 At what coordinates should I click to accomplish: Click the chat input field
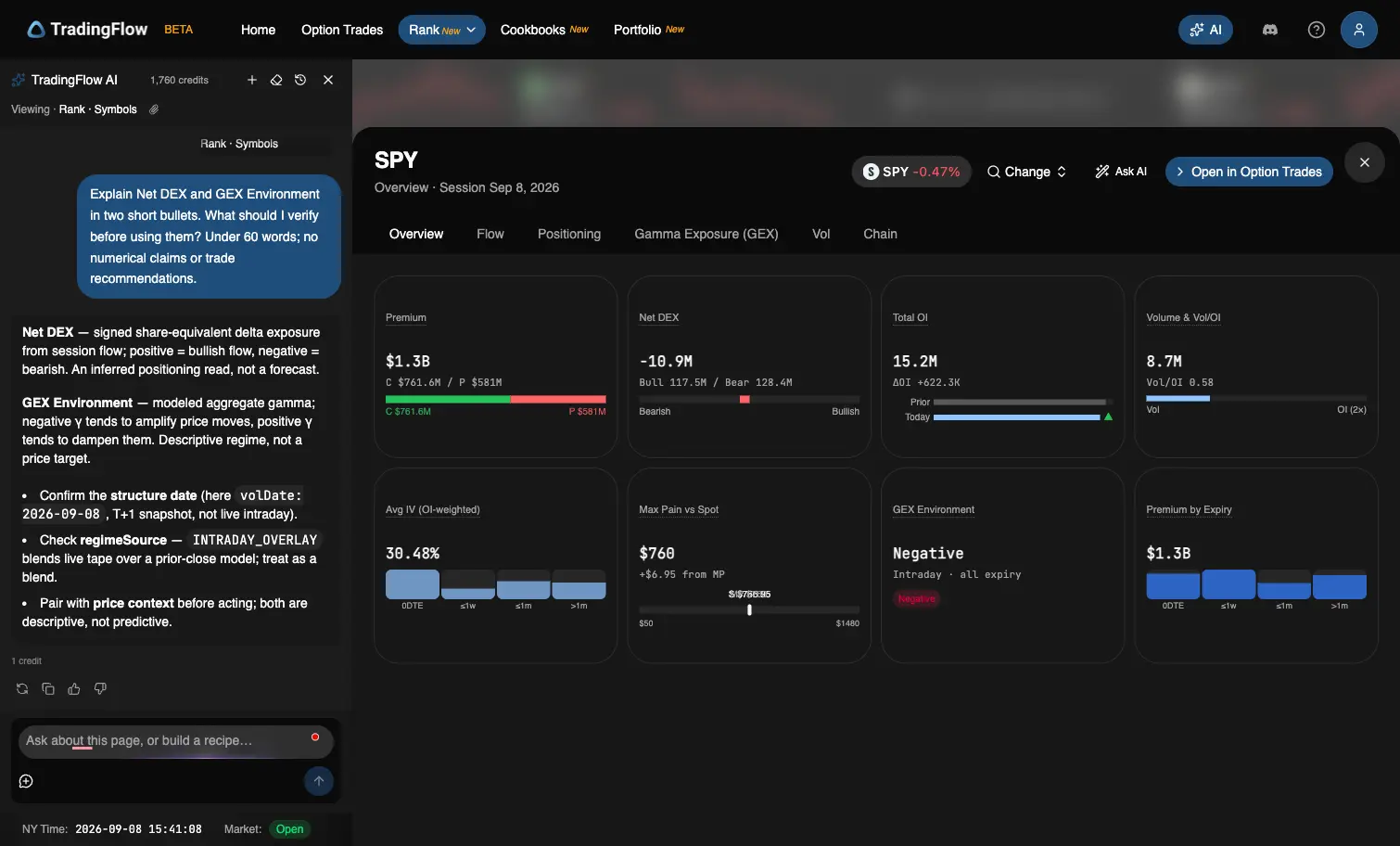point(176,741)
